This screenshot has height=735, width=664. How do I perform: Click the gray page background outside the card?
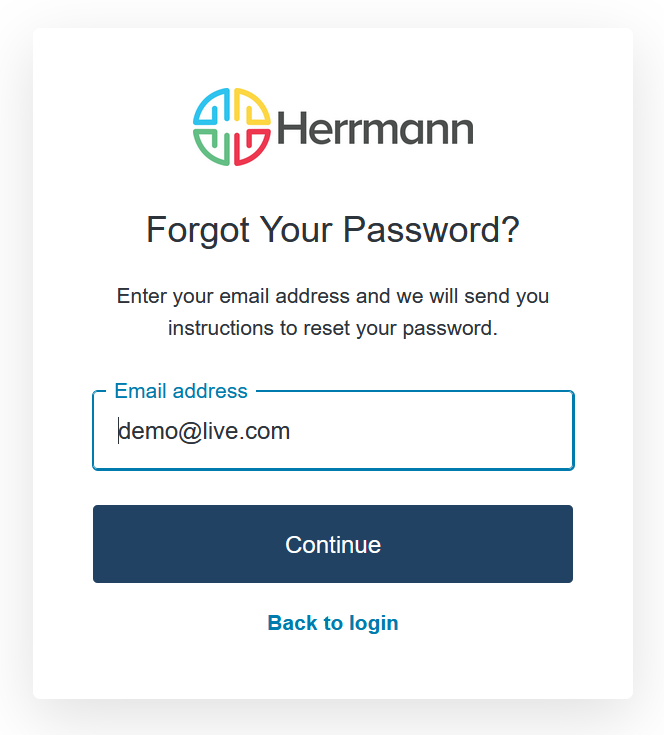14,400
